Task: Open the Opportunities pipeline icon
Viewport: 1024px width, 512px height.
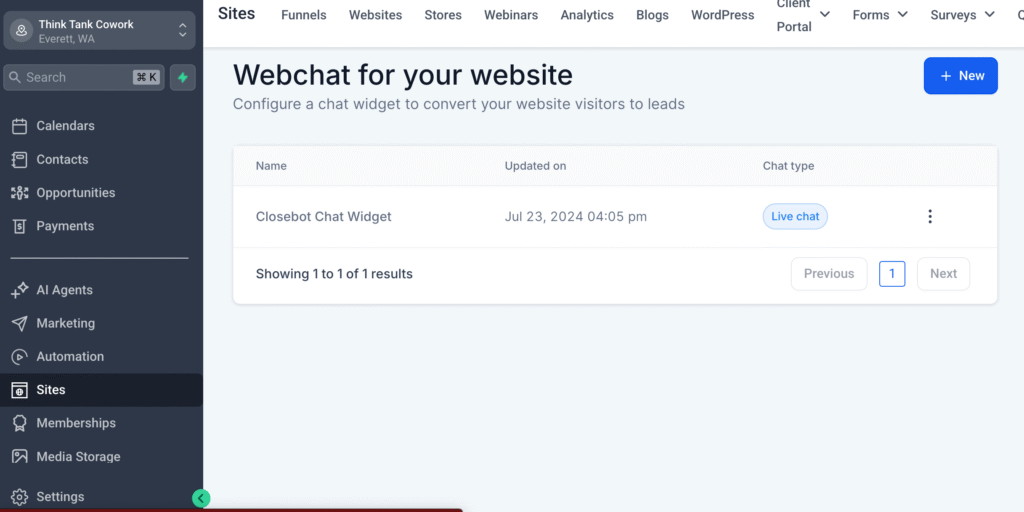Action: 20,193
